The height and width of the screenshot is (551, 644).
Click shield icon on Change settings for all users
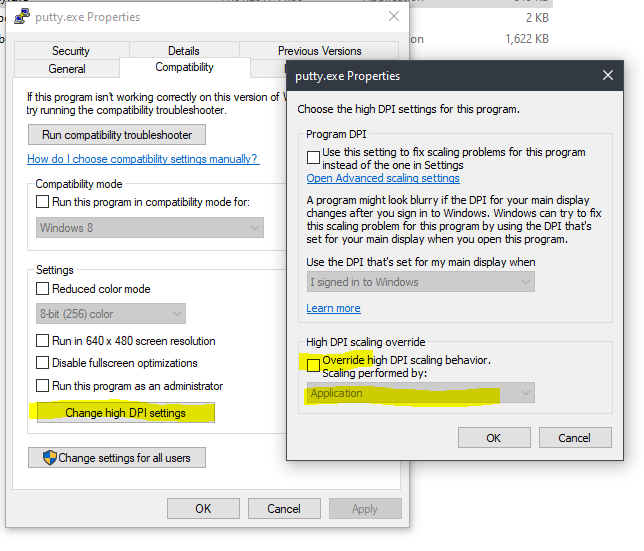point(50,457)
